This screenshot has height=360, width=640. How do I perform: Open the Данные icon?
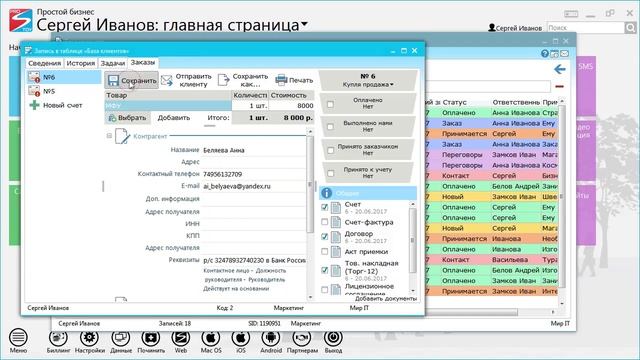click(x=121, y=338)
